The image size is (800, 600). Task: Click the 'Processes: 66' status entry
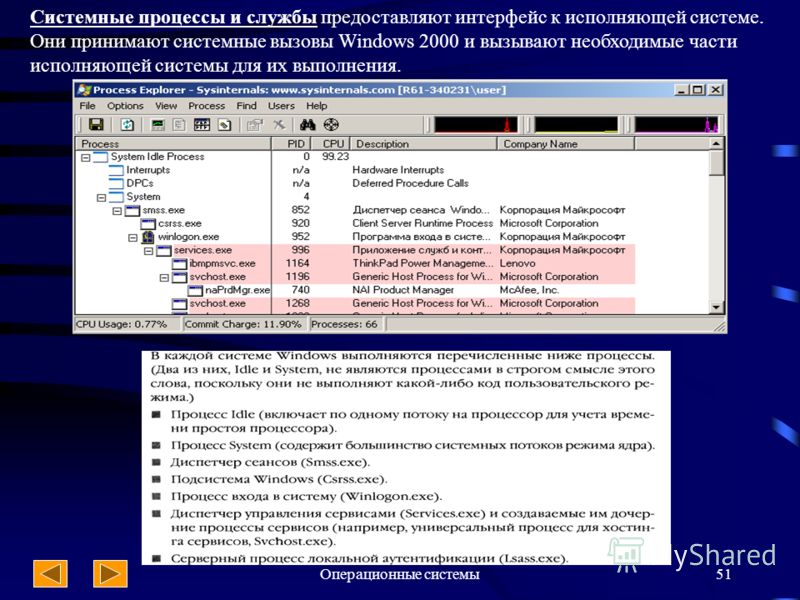(344, 324)
